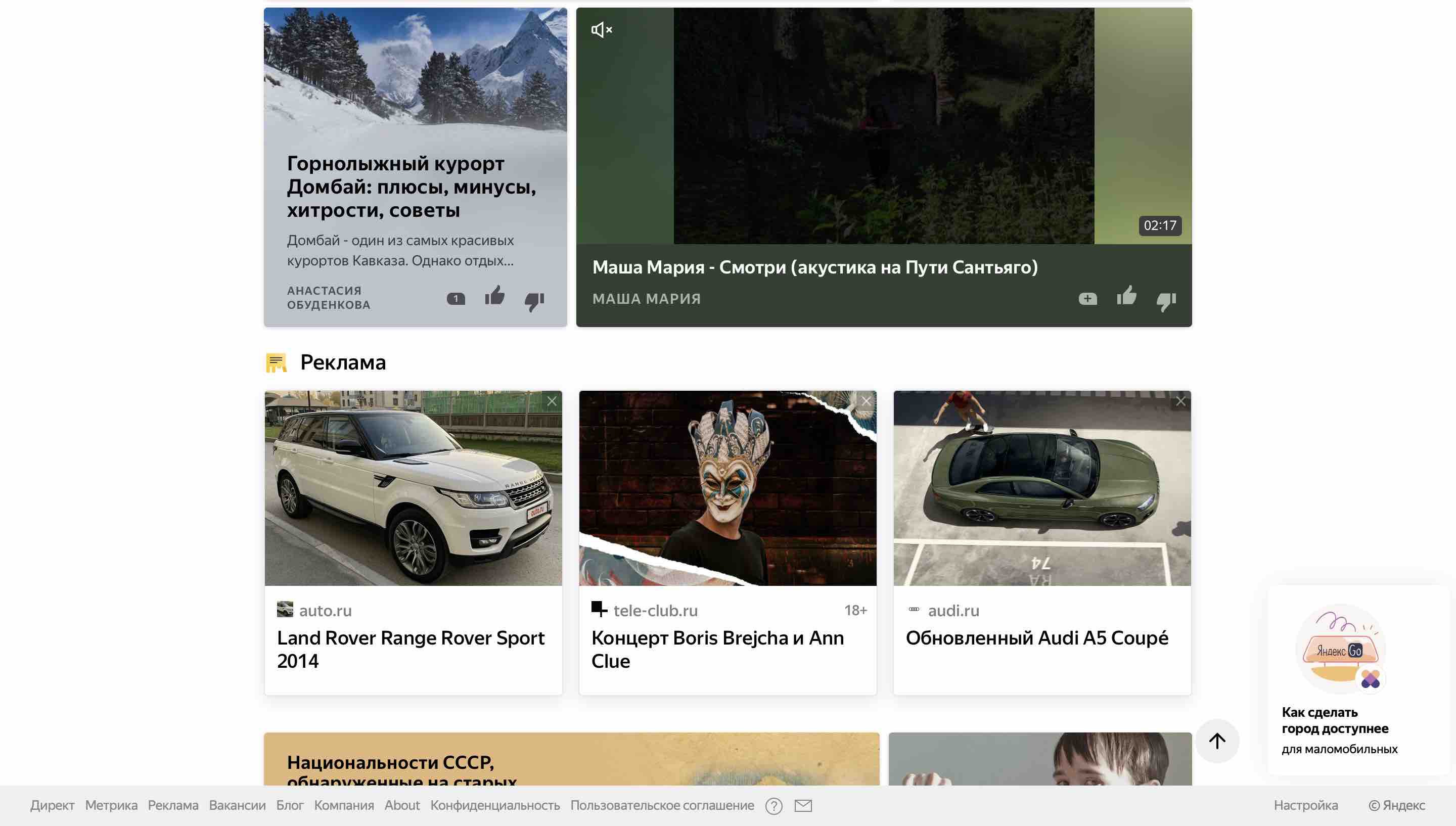This screenshot has width=1456, height=826.
Task: Open Обновленный Audi A5 Coupé title
Action: pyautogui.click(x=1037, y=638)
